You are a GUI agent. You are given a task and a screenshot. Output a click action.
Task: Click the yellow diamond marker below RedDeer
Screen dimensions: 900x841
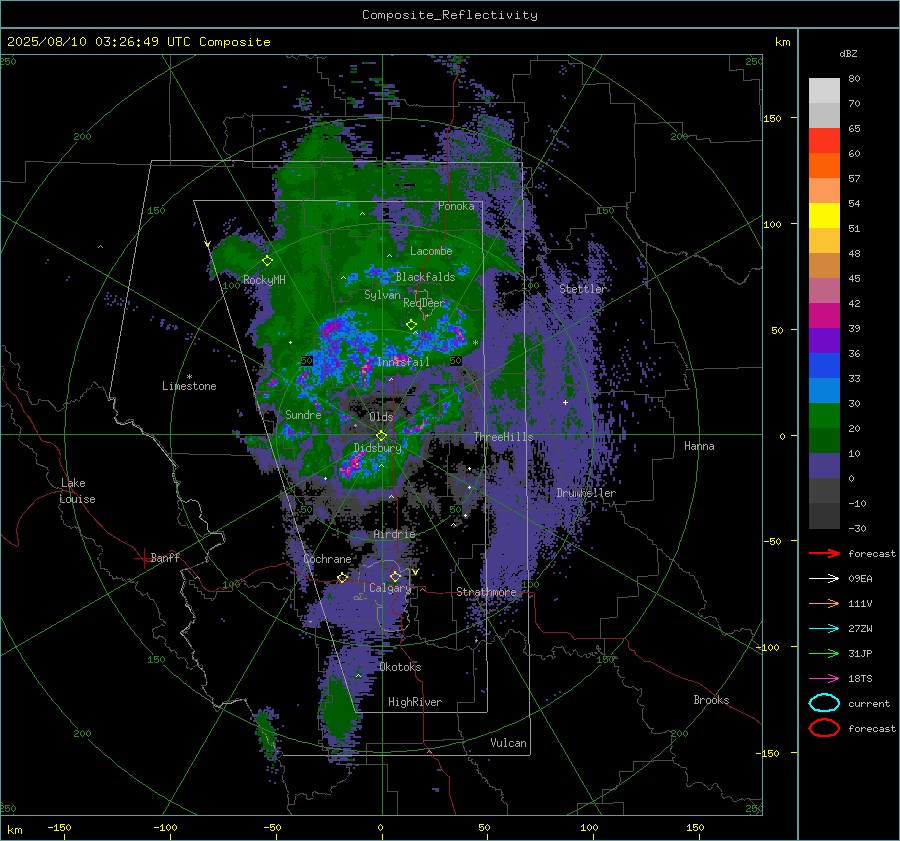pos(412,325)
